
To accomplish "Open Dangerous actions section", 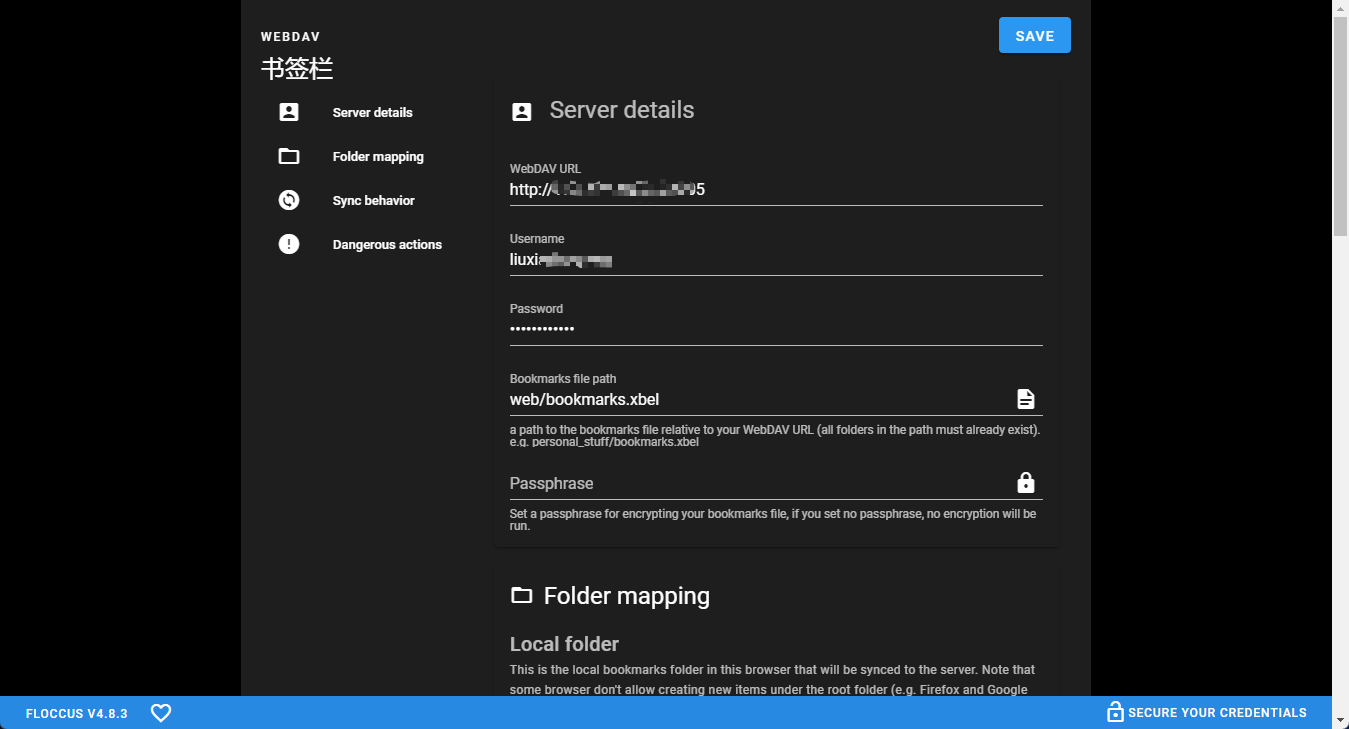I will (387, 244).
